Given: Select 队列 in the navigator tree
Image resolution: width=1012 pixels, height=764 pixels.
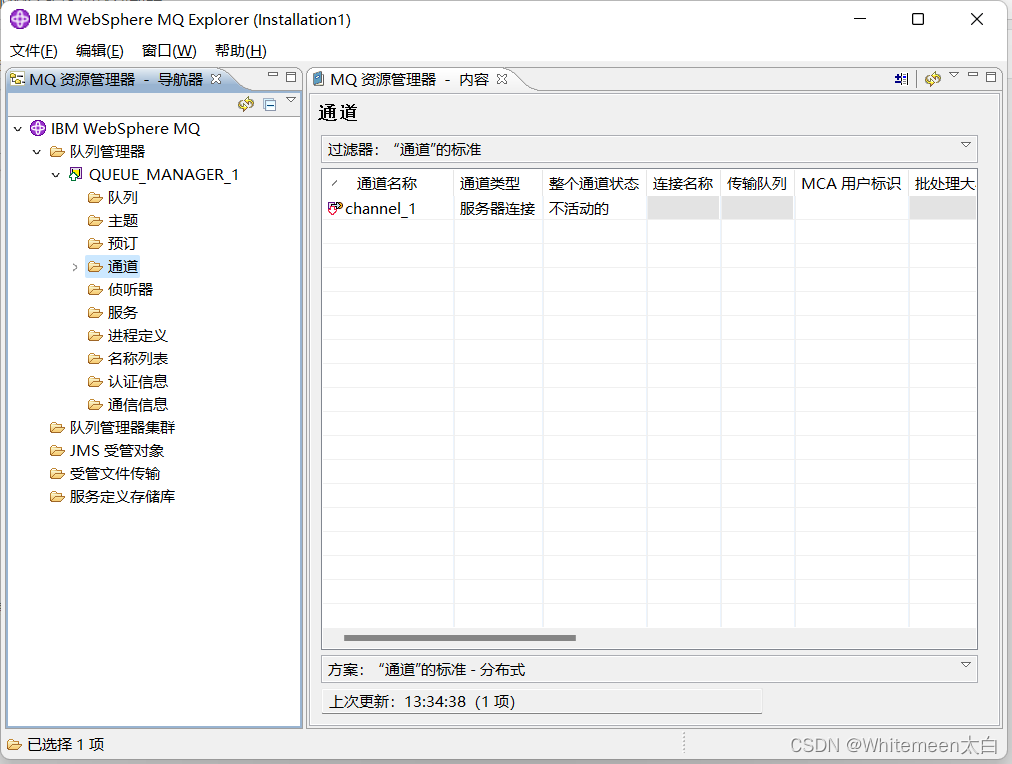Looking at the screenshot, I should pos(123,197).
